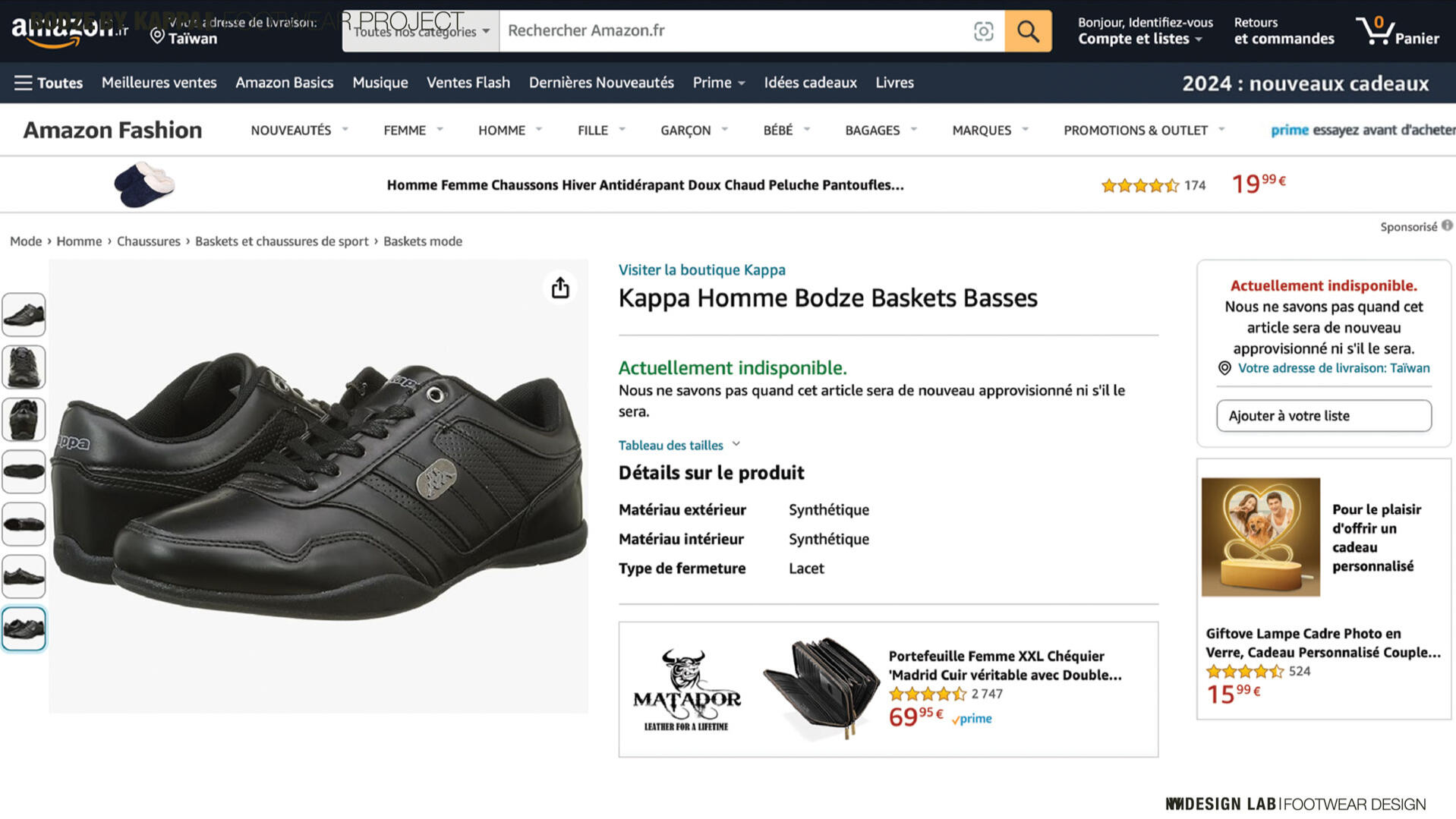Go to Ventes Flash
Image resolution: width=1456 pixels, height=819 pixels.
(x=468, y=83)
